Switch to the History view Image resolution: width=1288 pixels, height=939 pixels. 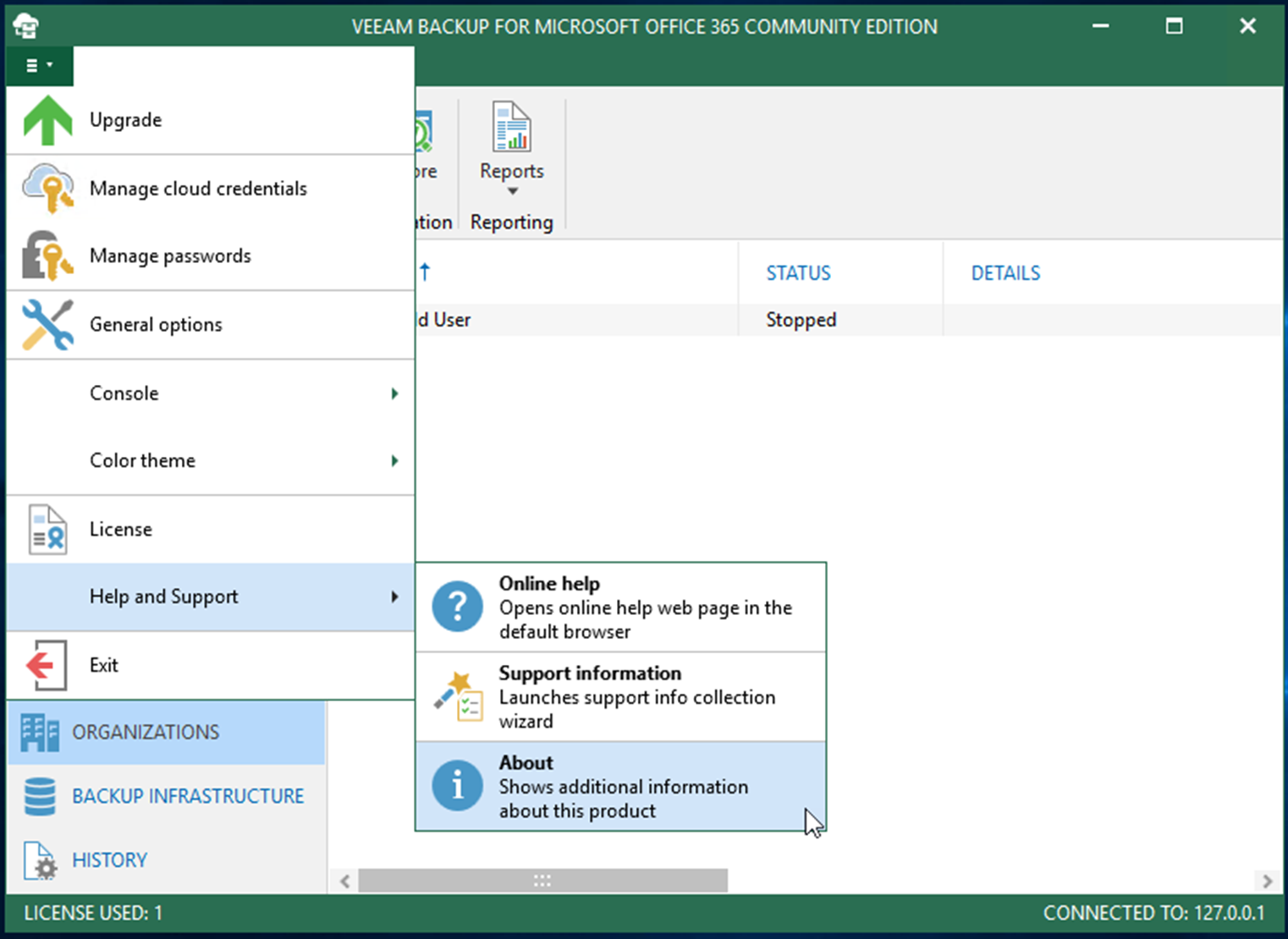pyautogui.click(x=166, y=860)
